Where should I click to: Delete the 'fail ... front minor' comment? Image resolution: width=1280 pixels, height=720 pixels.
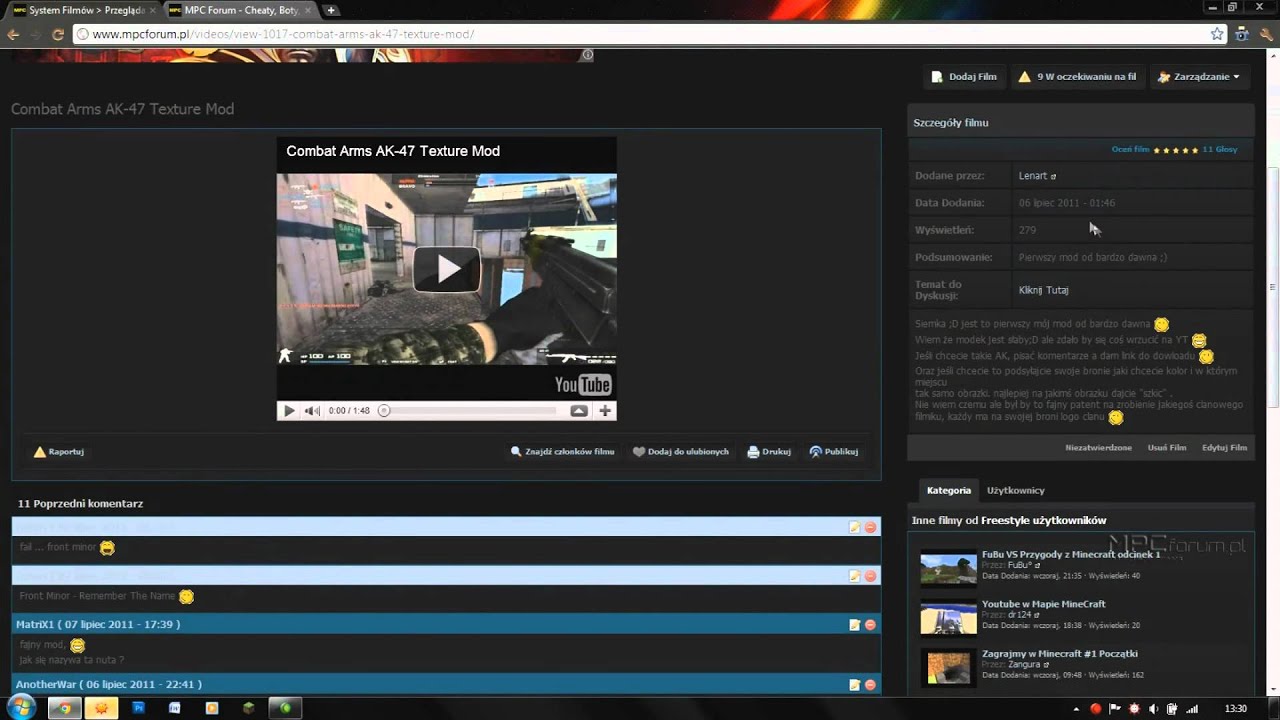coord(870,527)
